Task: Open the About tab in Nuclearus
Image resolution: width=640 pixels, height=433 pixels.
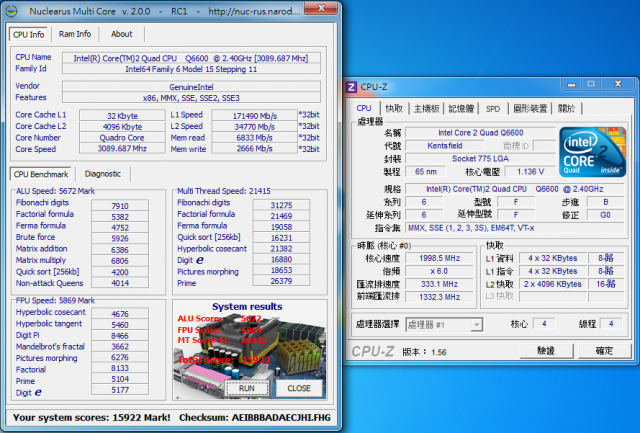Action: (122, 34)
